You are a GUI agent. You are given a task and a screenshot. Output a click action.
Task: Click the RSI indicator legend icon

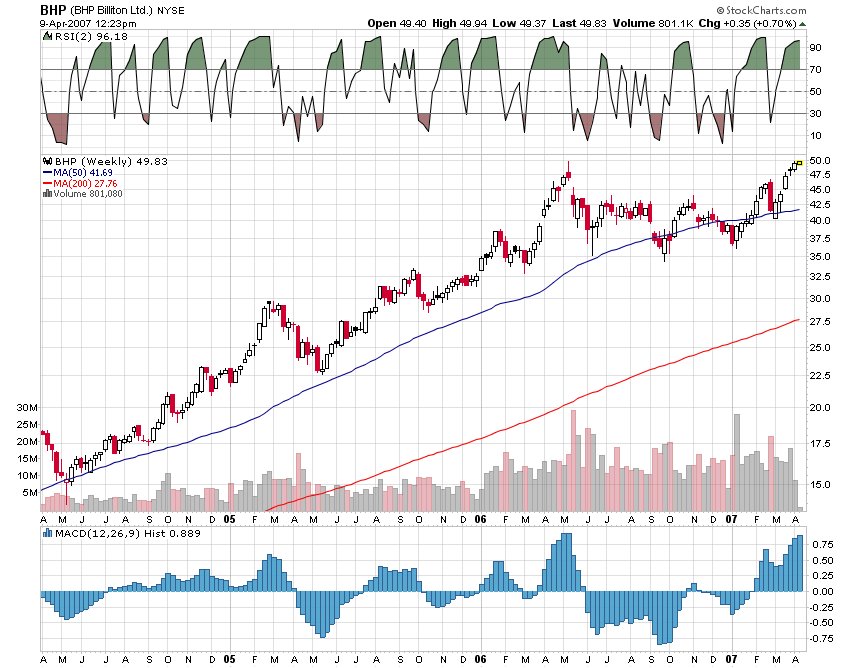48,36
